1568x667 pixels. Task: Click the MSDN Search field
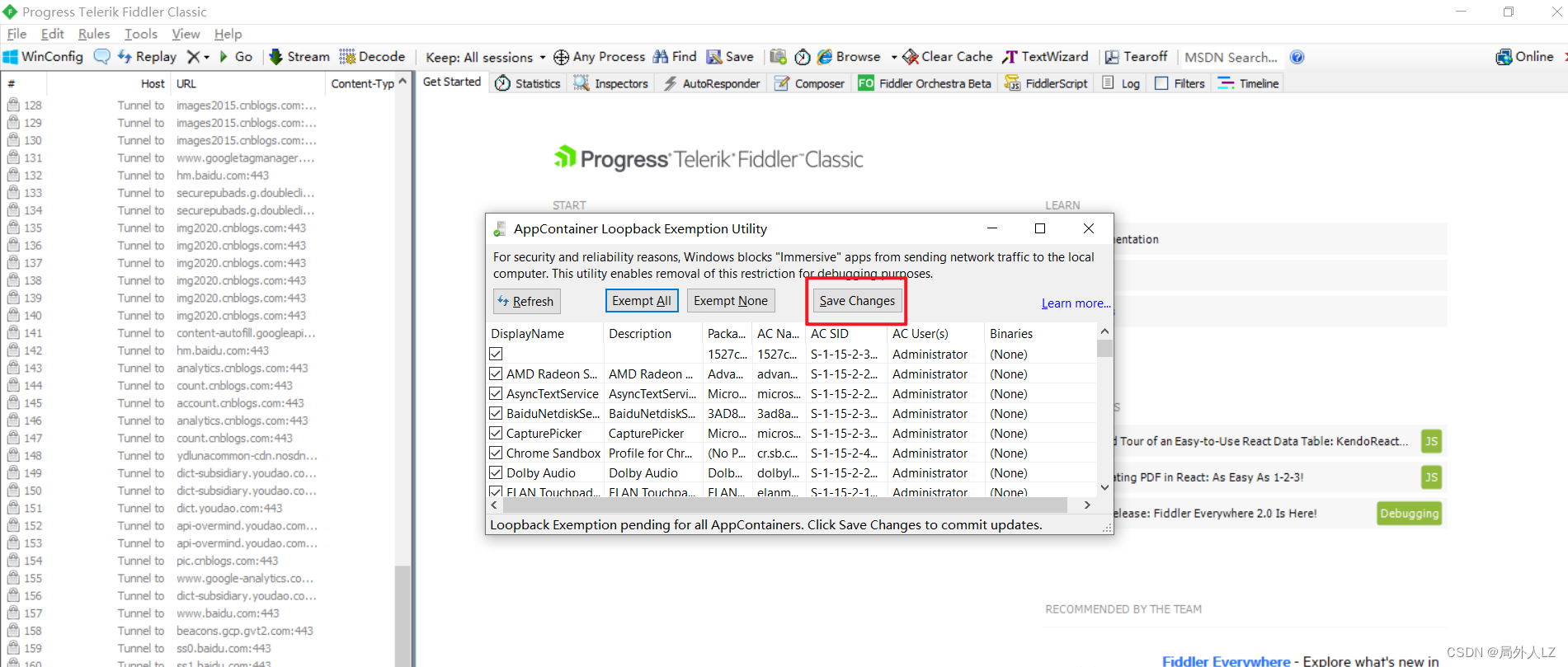[1231, 57]
